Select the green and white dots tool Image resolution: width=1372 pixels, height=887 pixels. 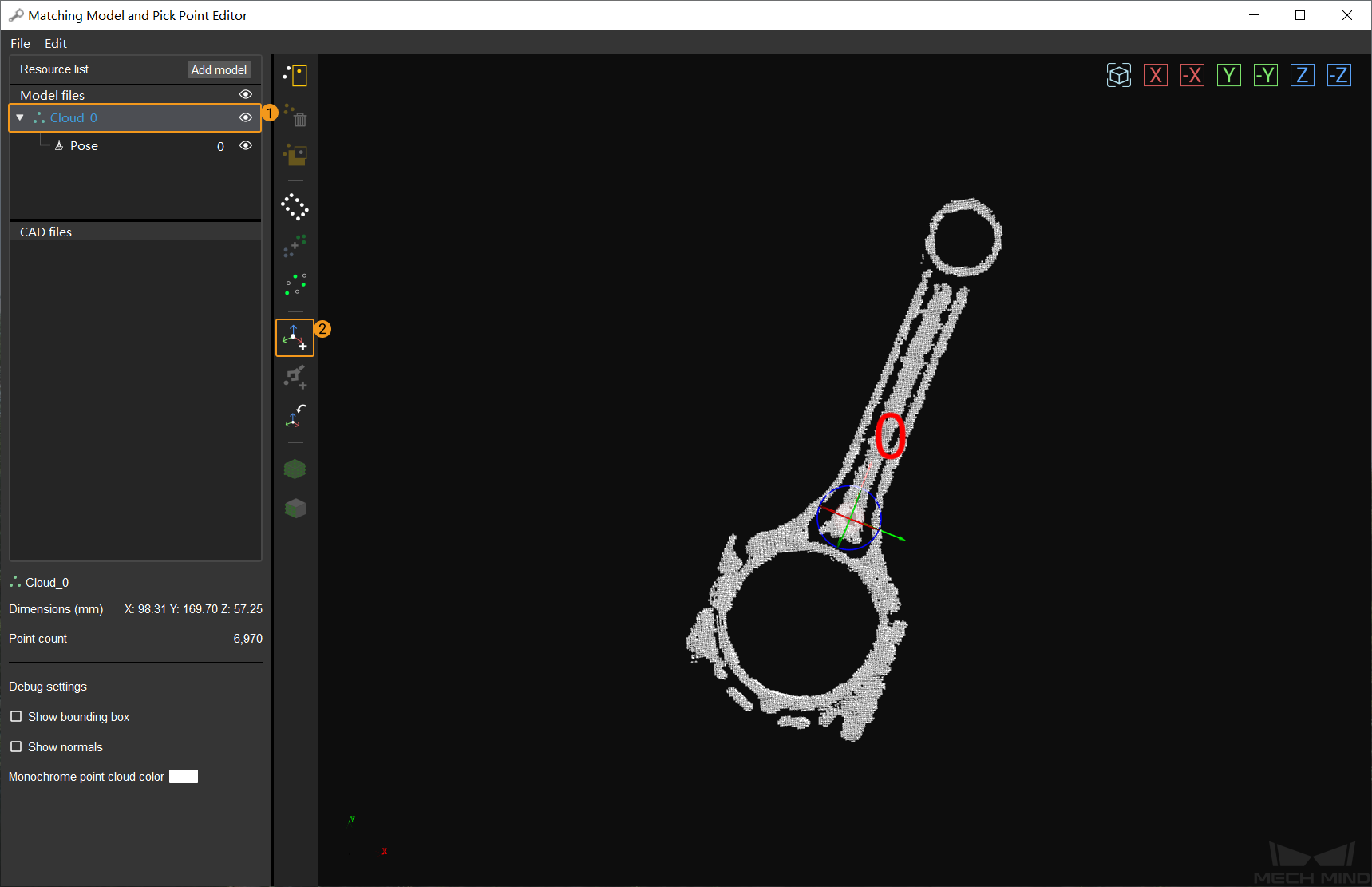tap(295, 284)
